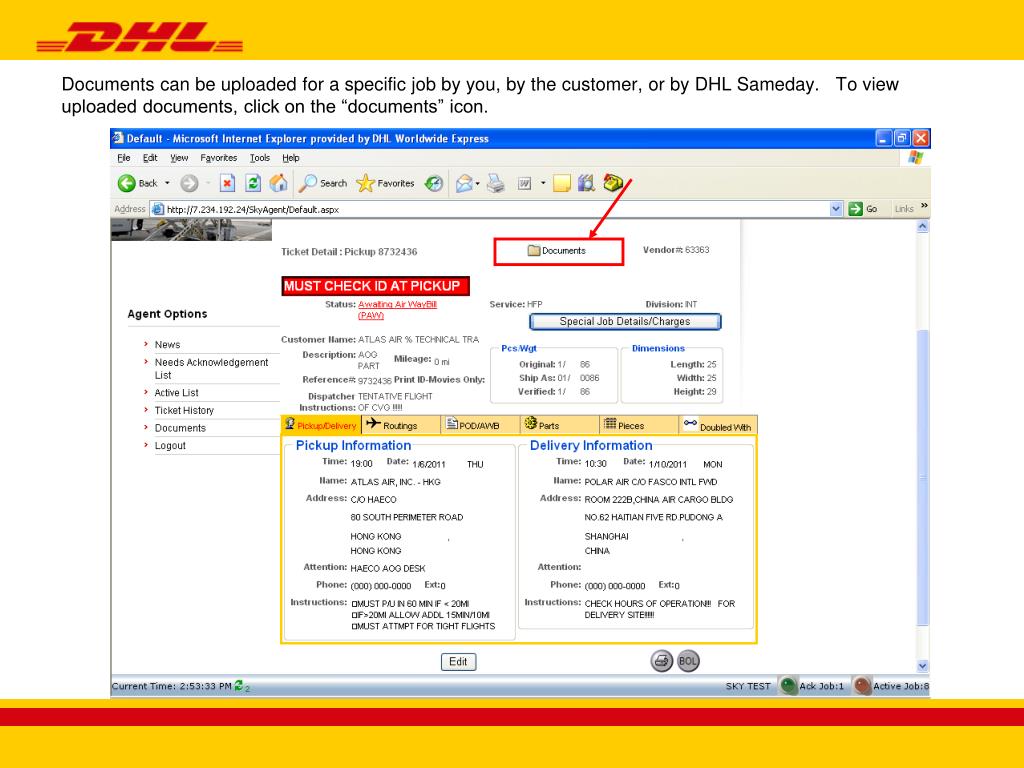
Task: Open the Tools menu
Action: pyautogui.click(x=259, y=158)
